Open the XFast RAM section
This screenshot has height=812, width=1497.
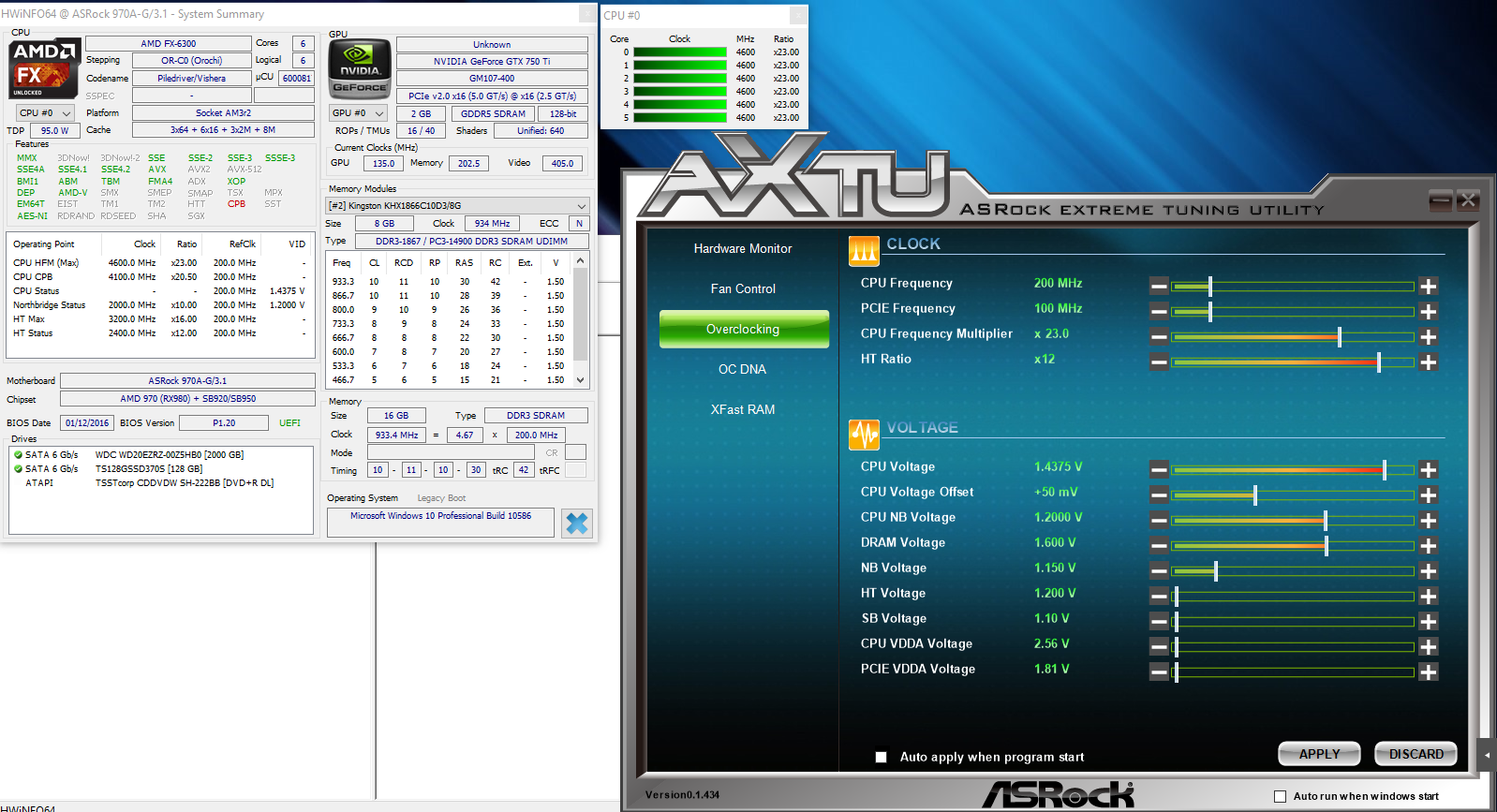[743, 409]
